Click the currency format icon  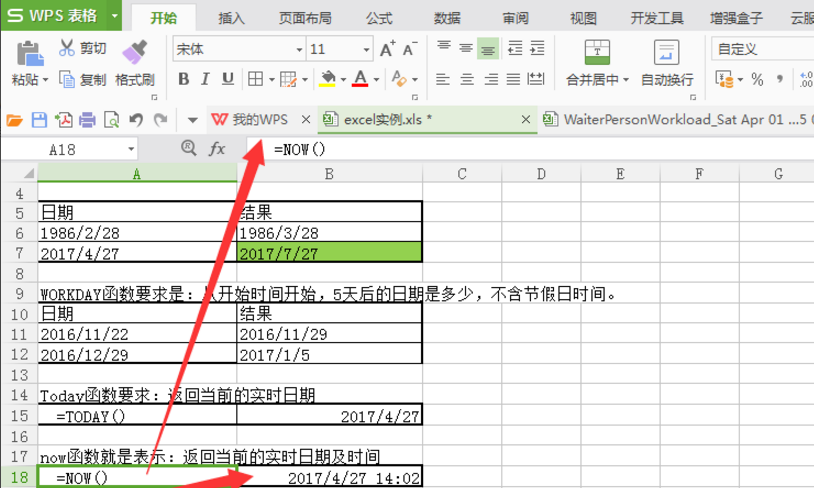coord(724,79)
